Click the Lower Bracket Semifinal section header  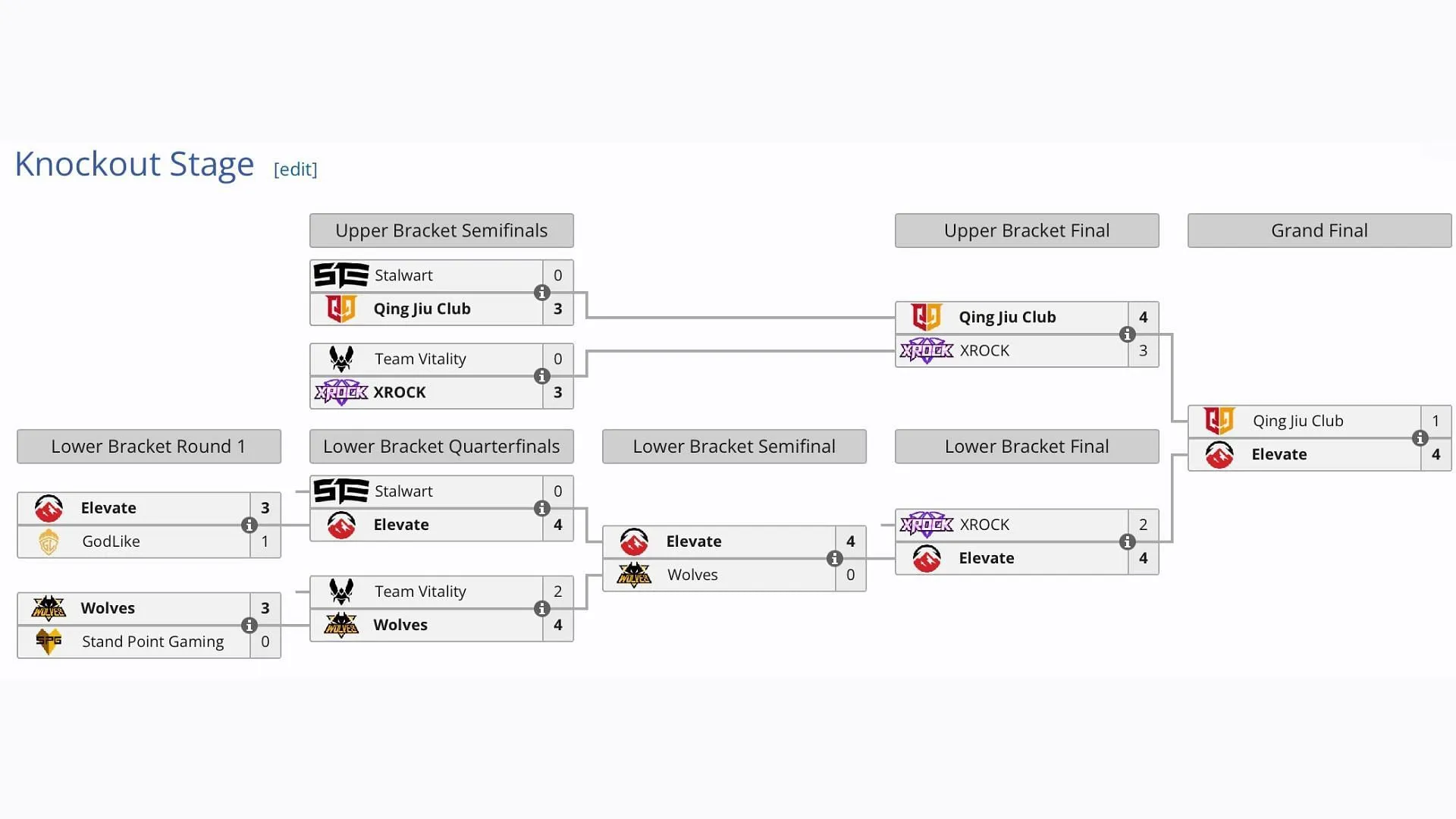[x=733, y=446]
